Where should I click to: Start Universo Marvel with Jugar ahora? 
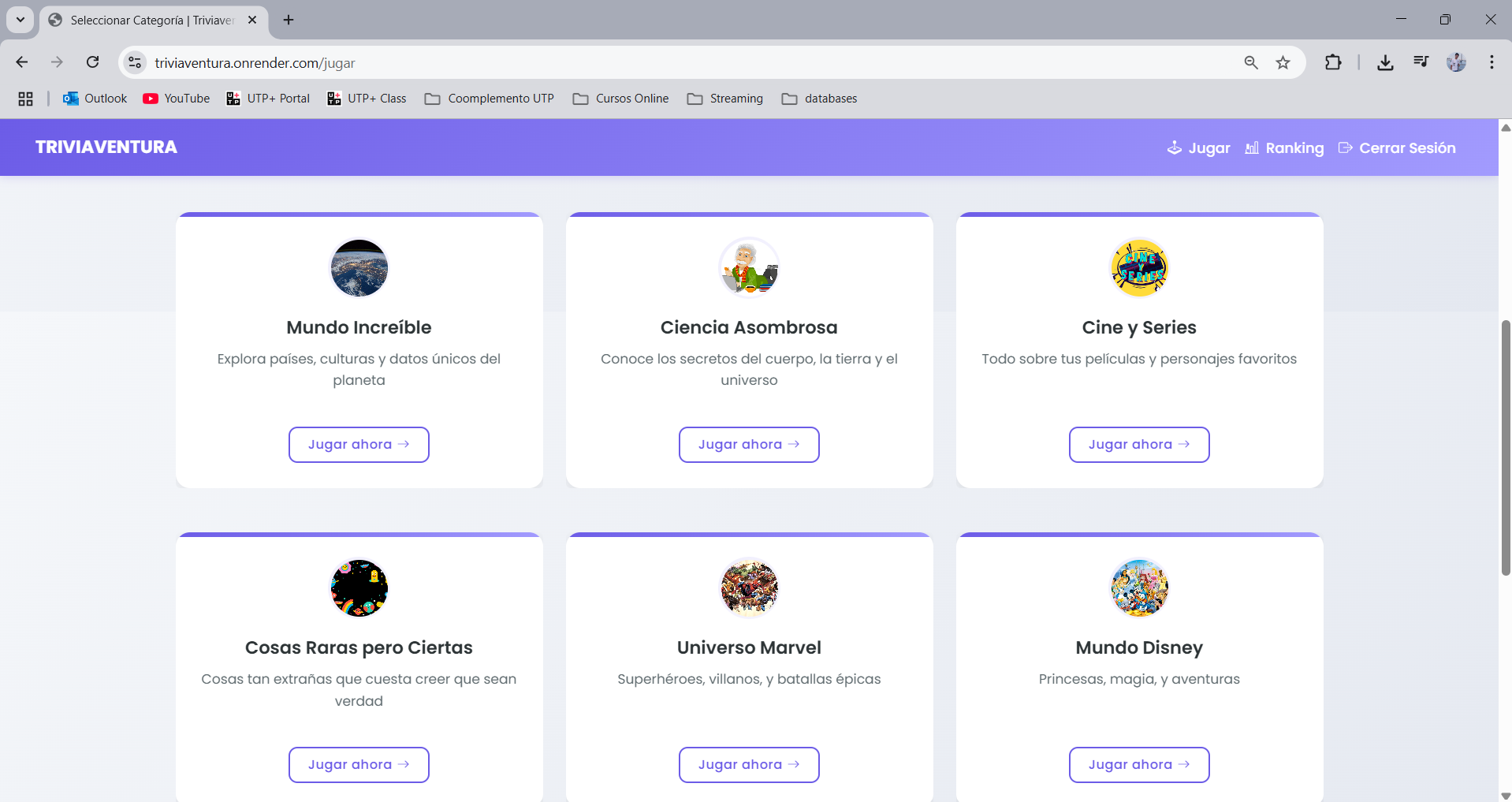coord(749,764)
